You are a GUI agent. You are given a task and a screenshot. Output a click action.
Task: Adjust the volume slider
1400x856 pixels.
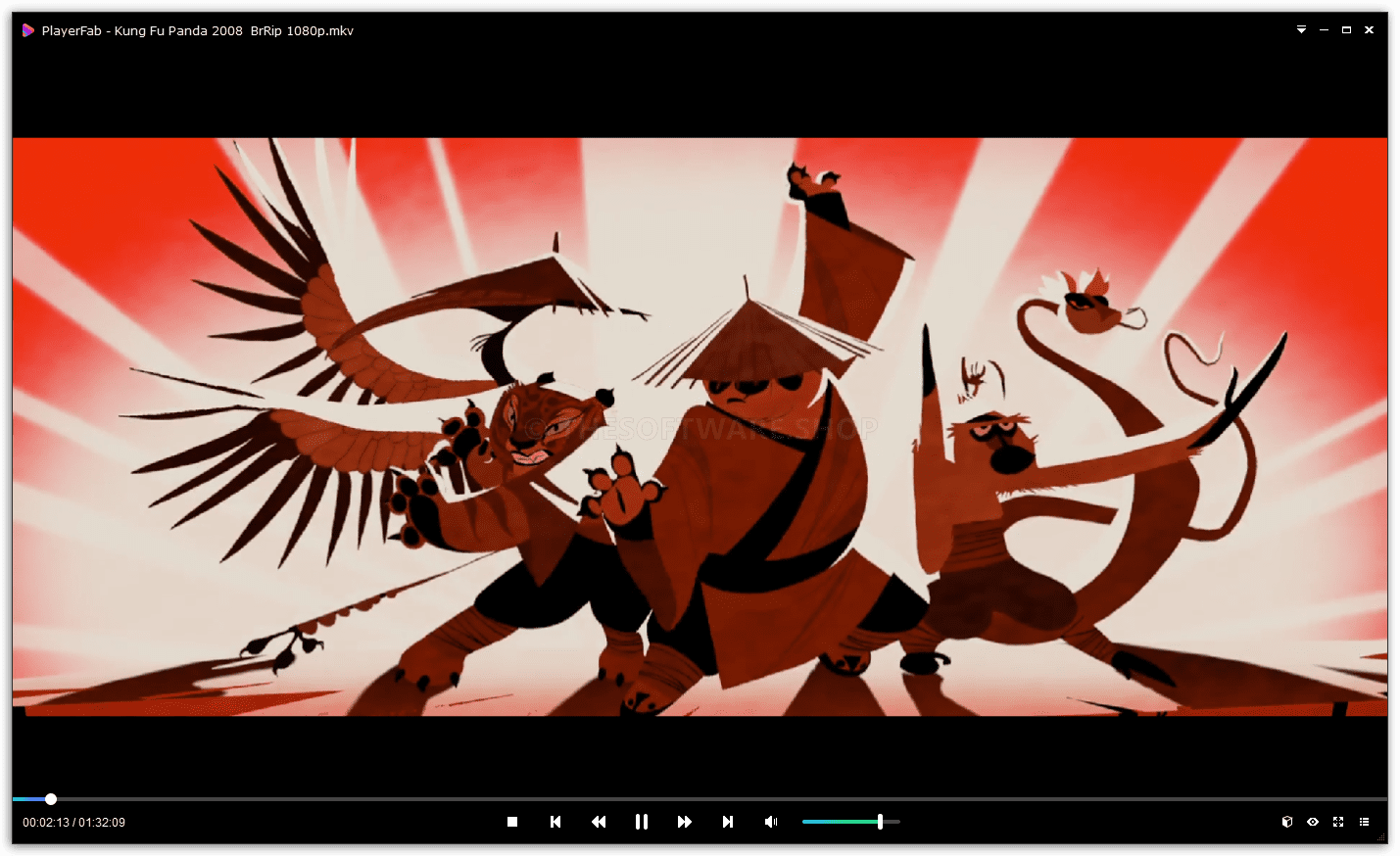tap(850, 822)
